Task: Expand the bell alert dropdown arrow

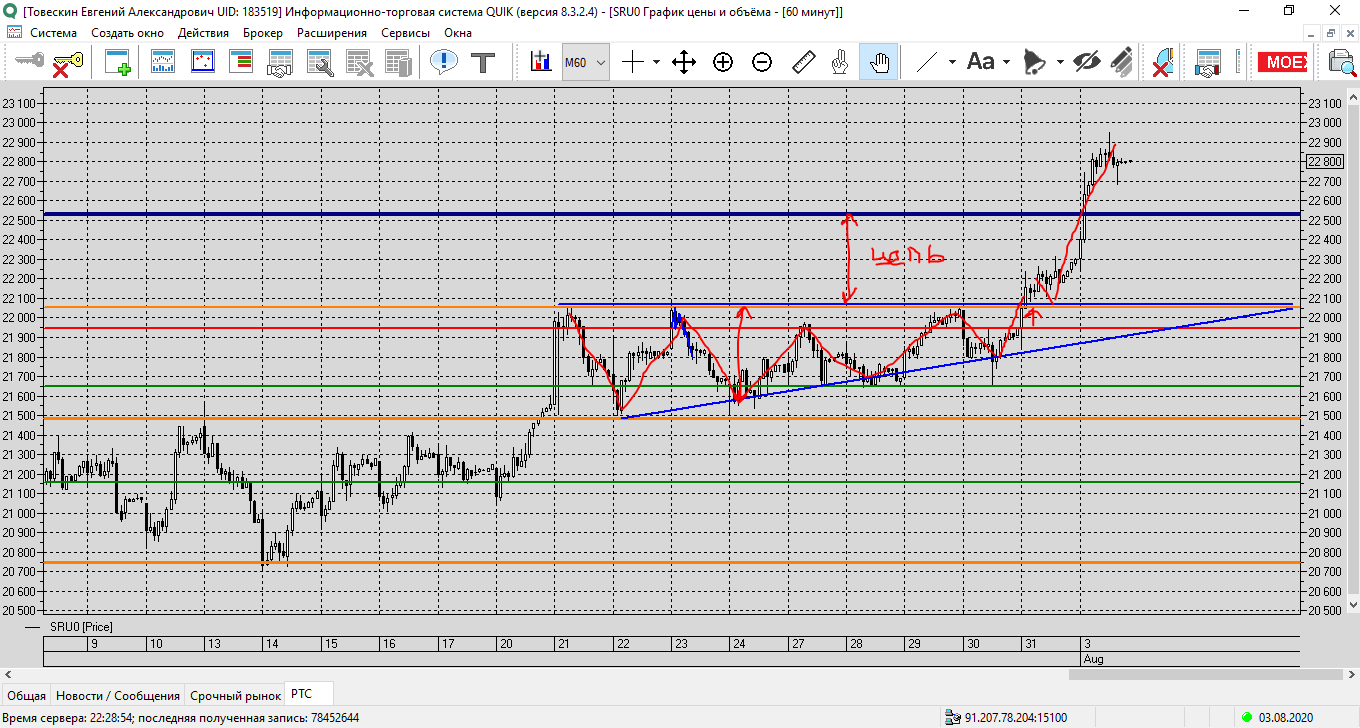Action: [1059, 62]
